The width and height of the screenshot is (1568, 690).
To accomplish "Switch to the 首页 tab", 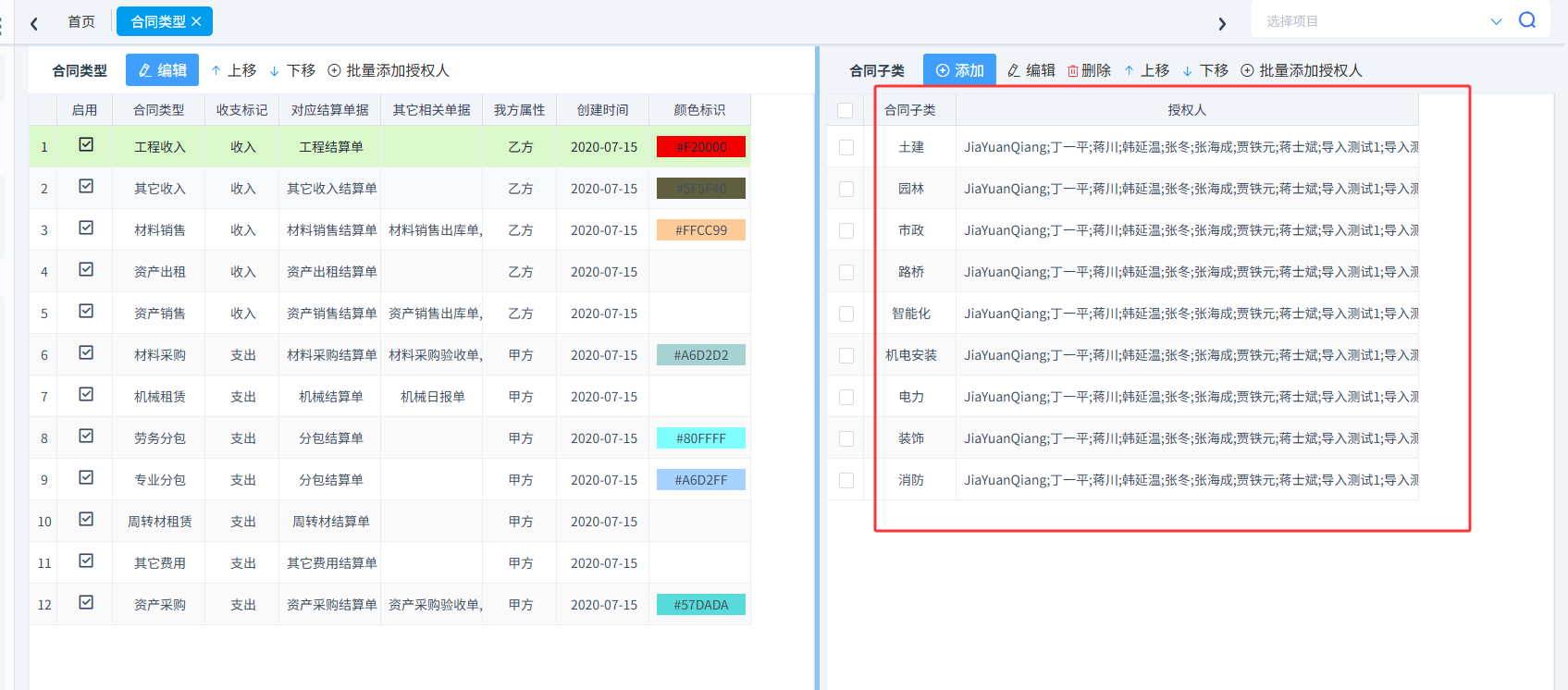I will [x=81, y=21].
